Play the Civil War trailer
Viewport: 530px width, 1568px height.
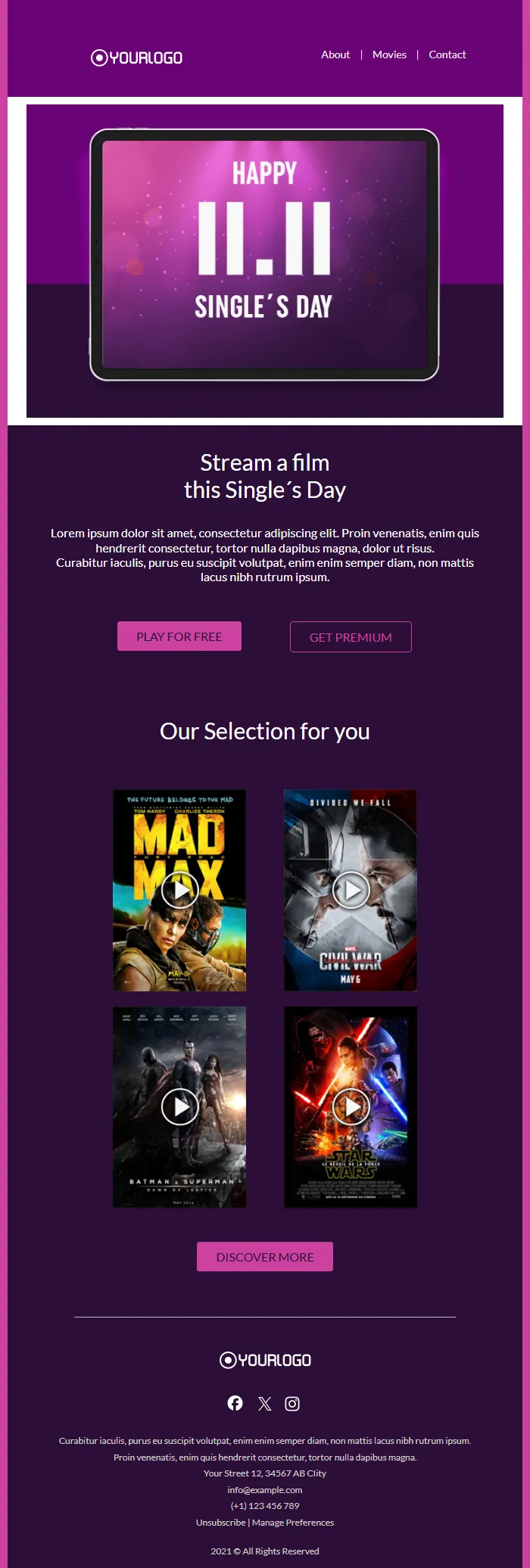click(x=351, y=890)
